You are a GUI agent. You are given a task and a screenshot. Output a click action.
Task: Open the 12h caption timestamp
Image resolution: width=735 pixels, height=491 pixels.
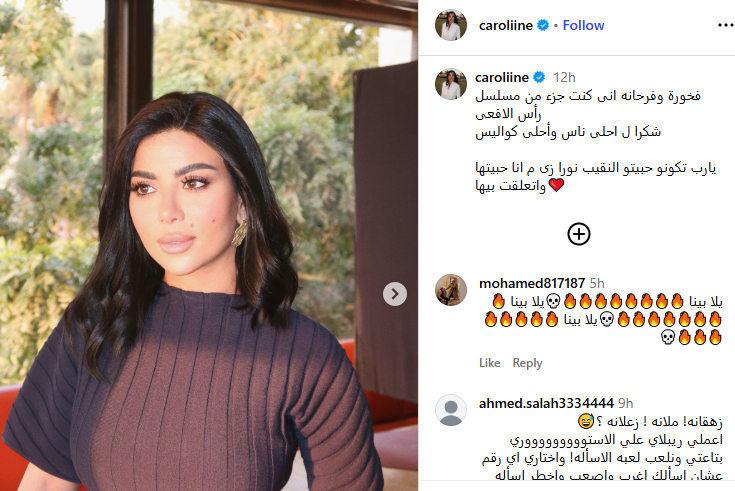pyautogui.click(x=564, y=77)
